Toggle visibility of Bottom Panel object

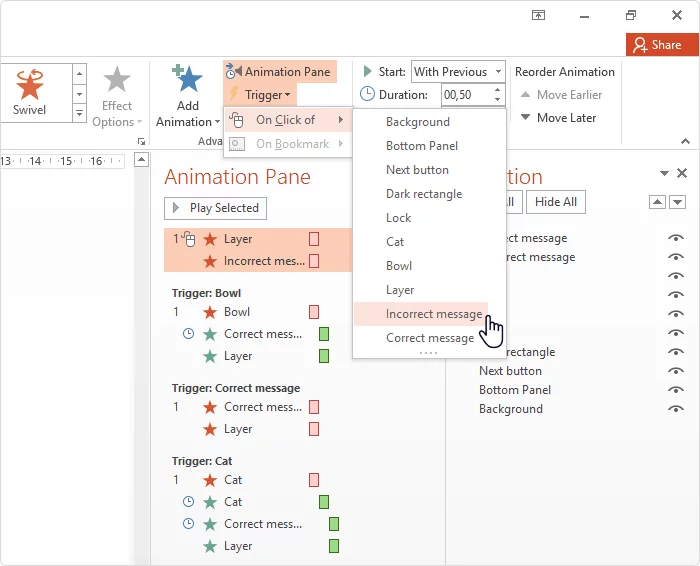point(676,390)
